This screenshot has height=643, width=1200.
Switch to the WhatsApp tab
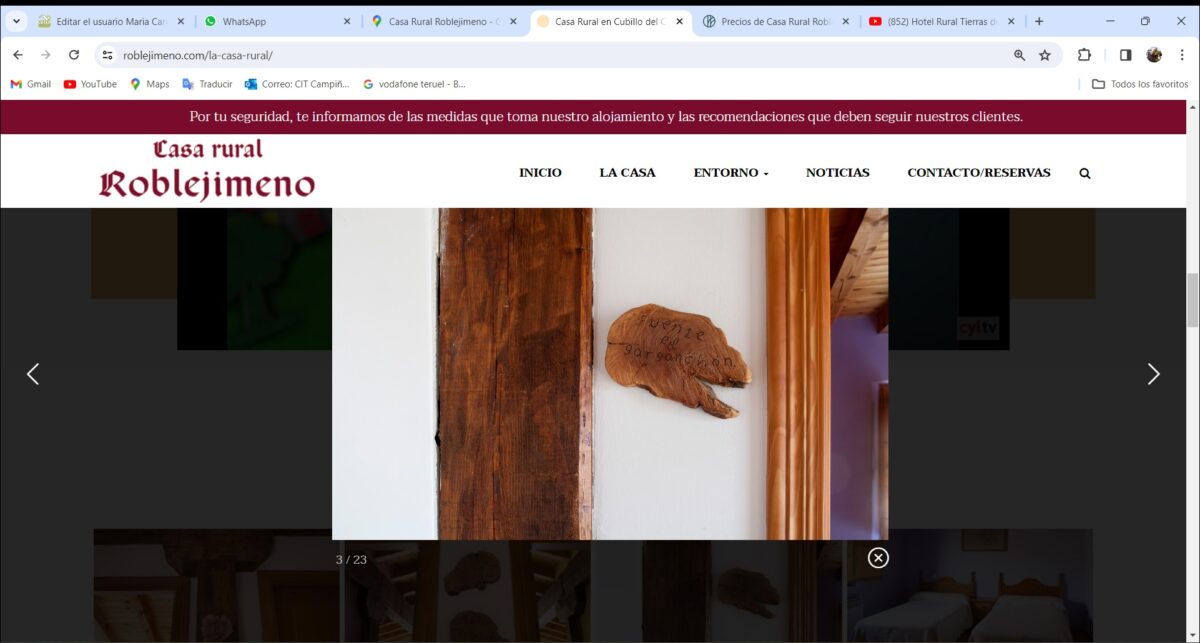270,21
